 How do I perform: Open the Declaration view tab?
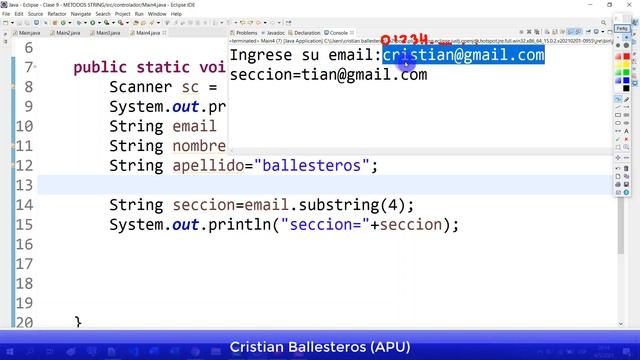pos(304,33)
